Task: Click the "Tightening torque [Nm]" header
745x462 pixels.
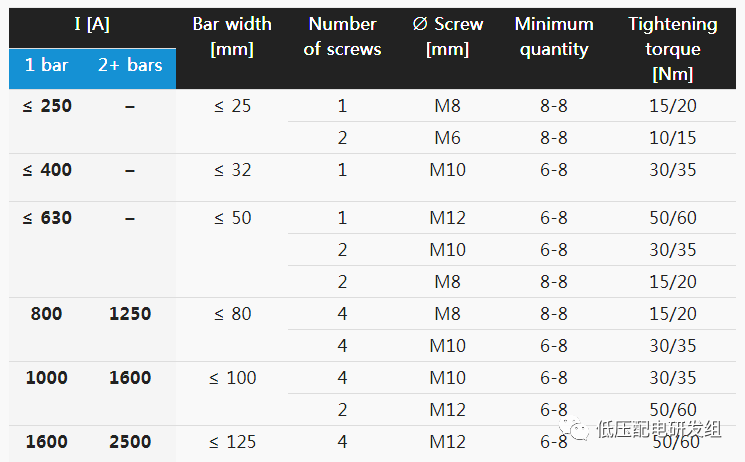Action: [673, 48]
